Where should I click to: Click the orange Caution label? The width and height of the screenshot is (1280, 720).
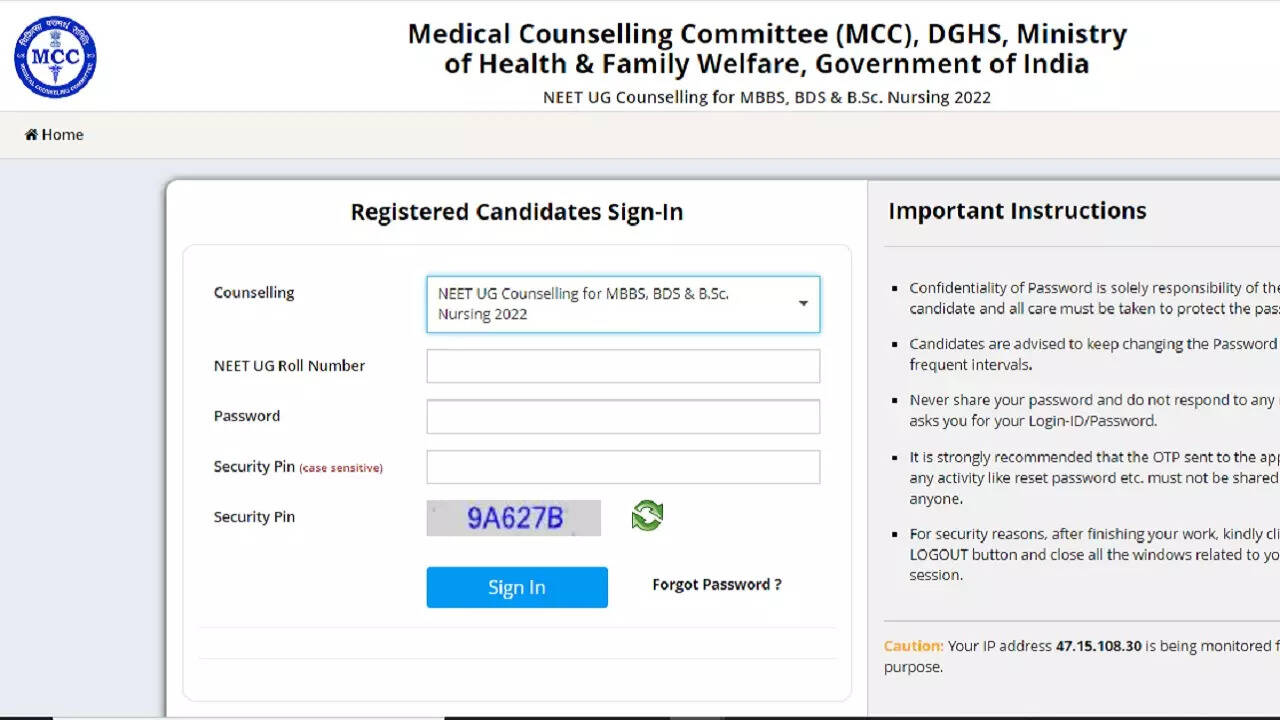[913, 646]
